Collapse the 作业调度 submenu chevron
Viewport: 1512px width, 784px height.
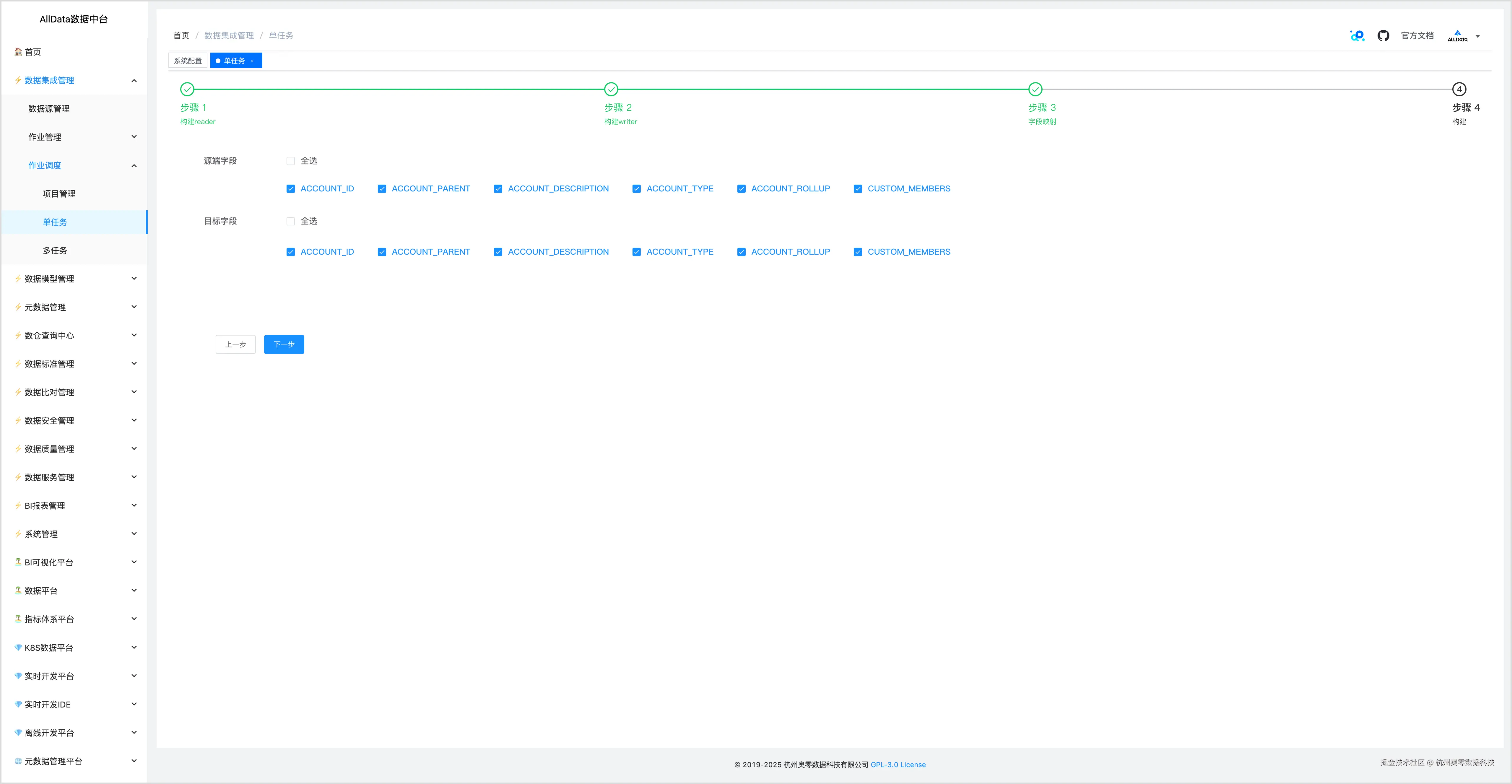tap(134, 165)
